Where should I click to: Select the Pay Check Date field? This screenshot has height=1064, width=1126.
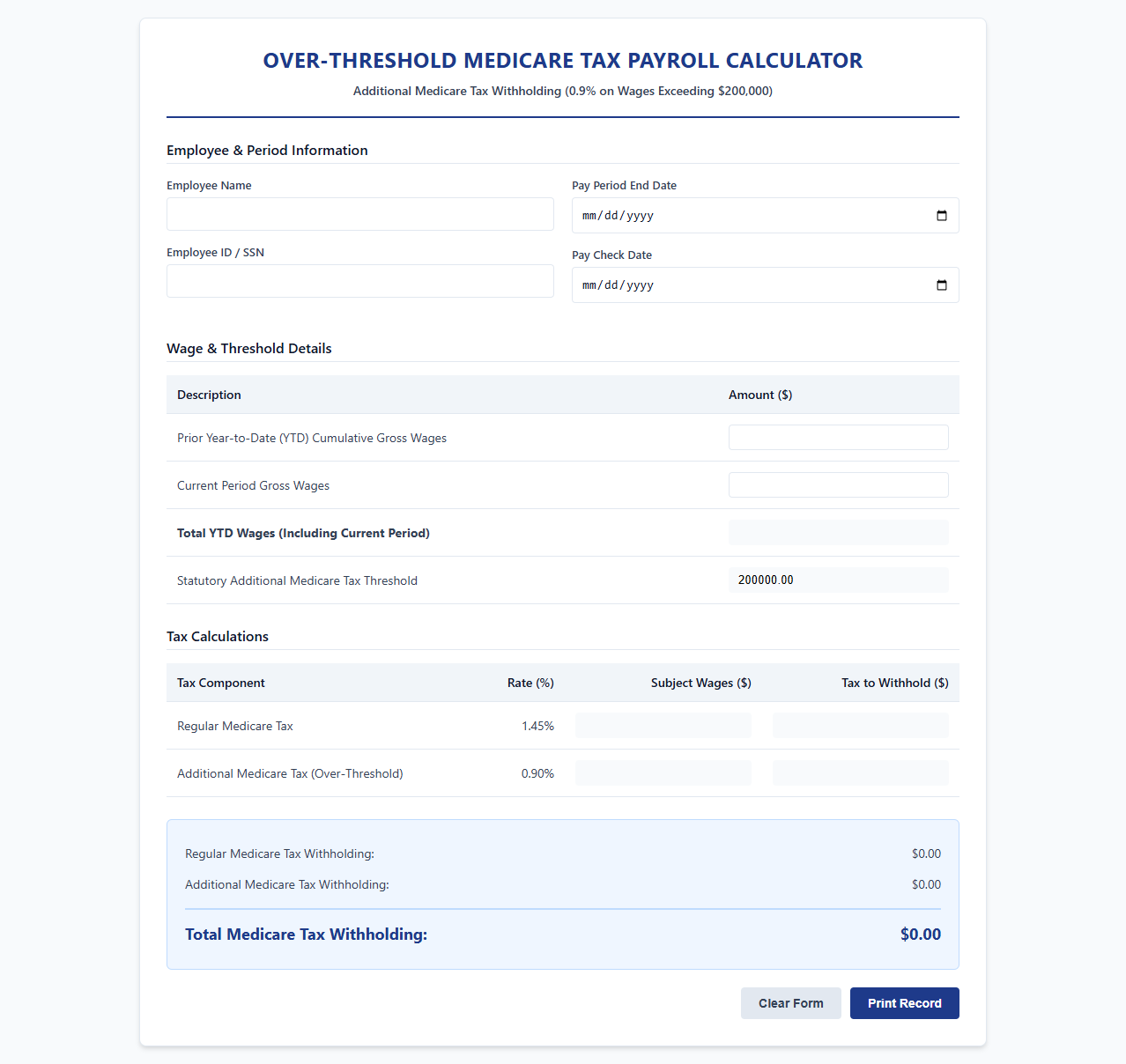pos(766,285)
